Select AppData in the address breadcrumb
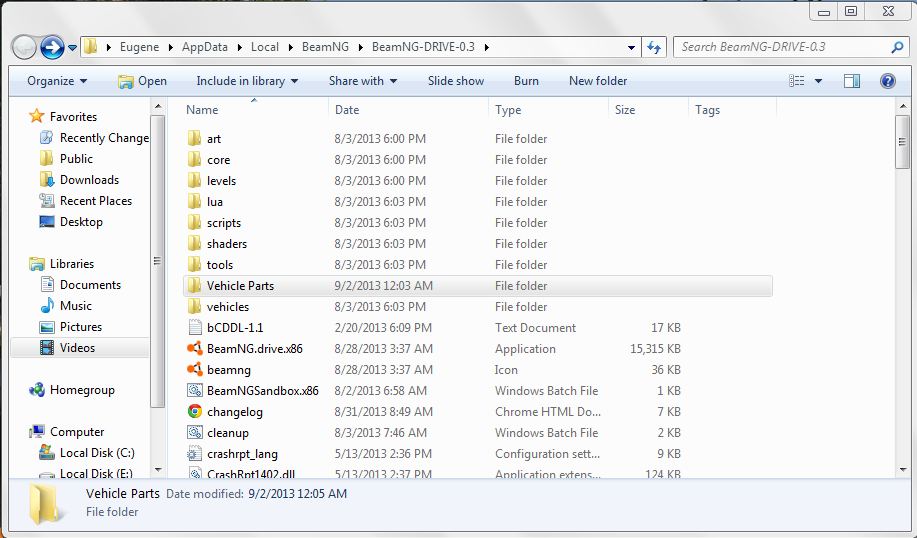 tap(205, 47)
